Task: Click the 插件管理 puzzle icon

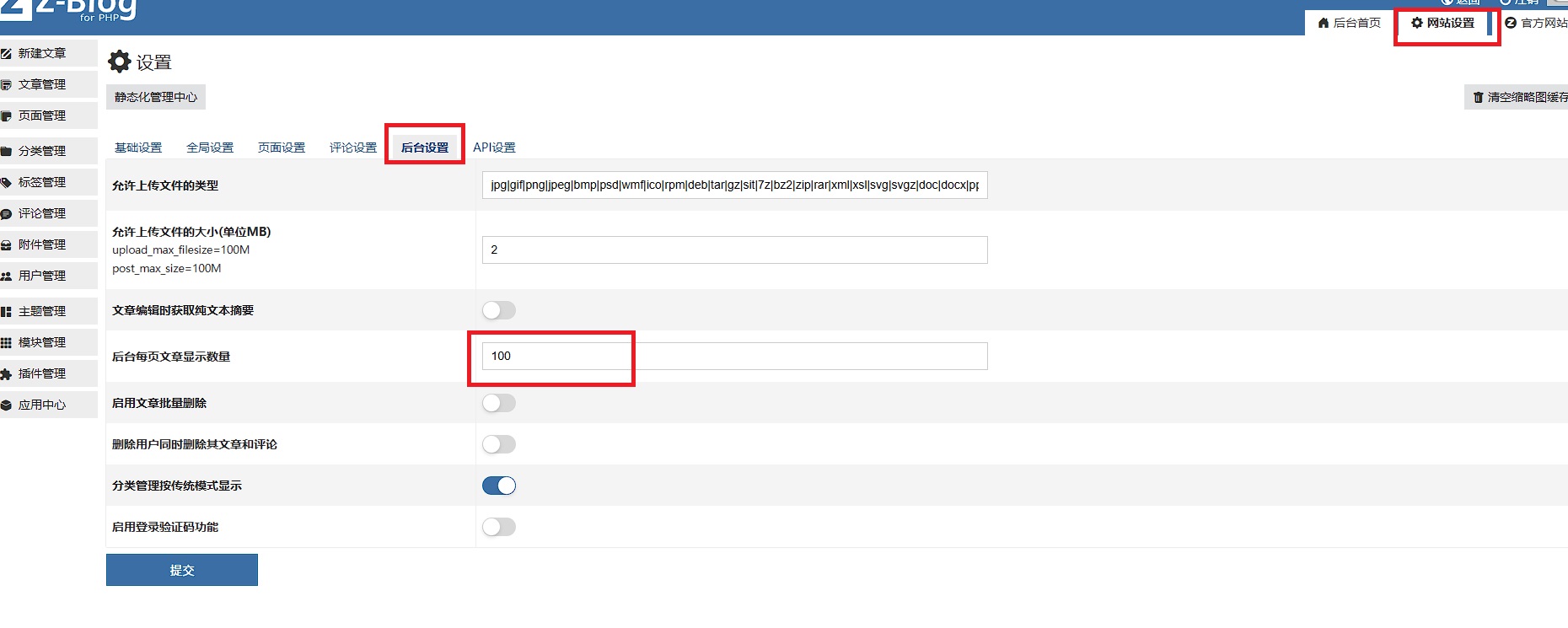Action: coord(6,374)
